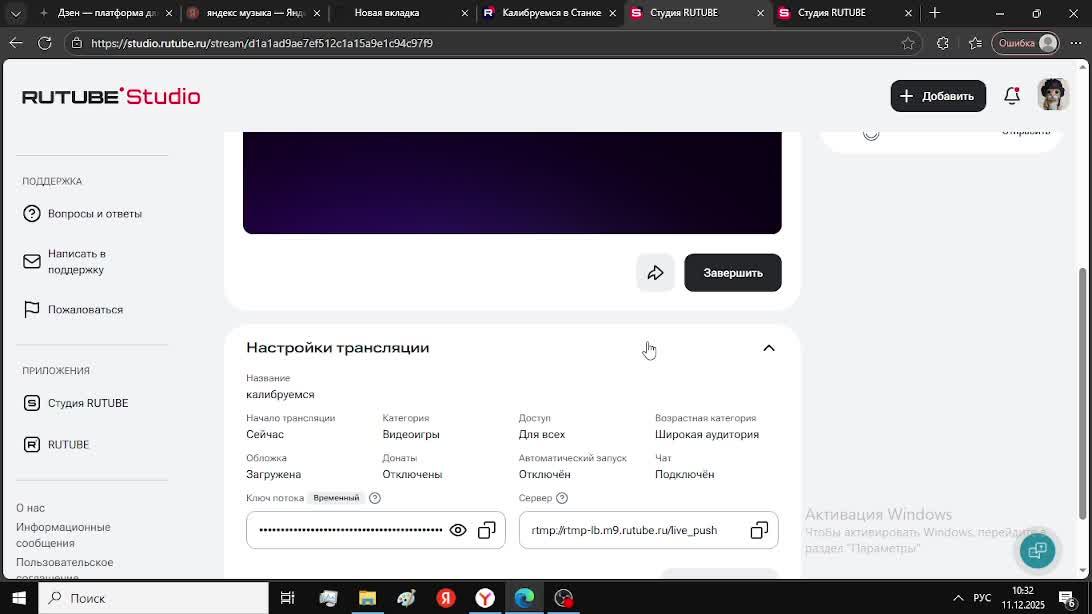Open Task View on taskbar
Viewport: 1092px width, 614px height.
[x=287, y=598]
